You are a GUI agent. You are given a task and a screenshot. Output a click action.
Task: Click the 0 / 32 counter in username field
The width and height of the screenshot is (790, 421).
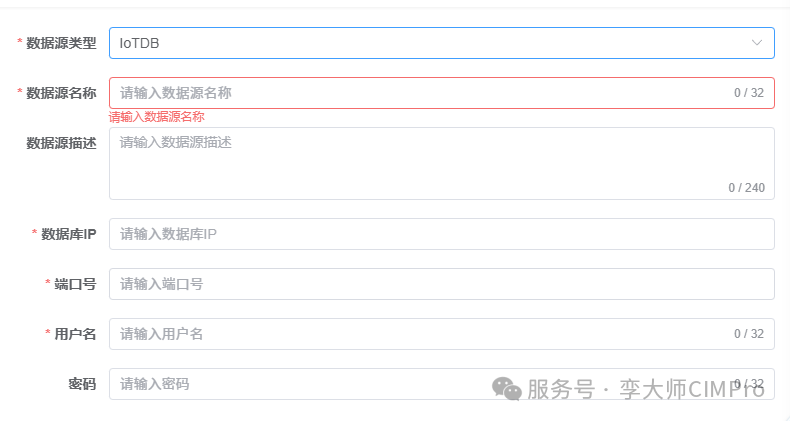(749, 334)
